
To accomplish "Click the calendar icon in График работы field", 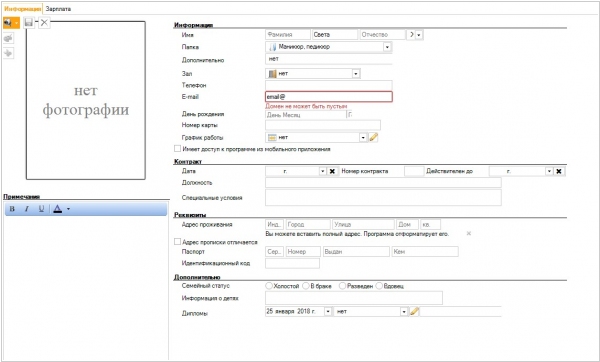I will 272,137.
